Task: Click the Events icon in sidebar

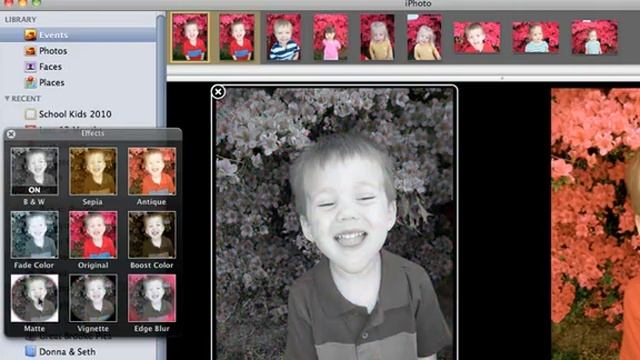Action: [30, 35]
